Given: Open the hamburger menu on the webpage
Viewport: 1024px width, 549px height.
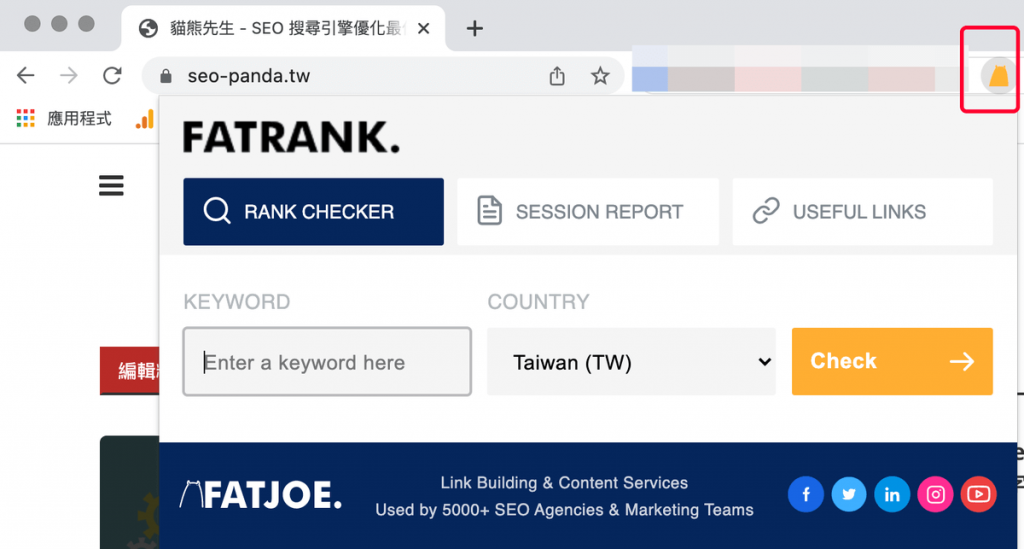Looking at the screenshot, I should pos(111,185).
